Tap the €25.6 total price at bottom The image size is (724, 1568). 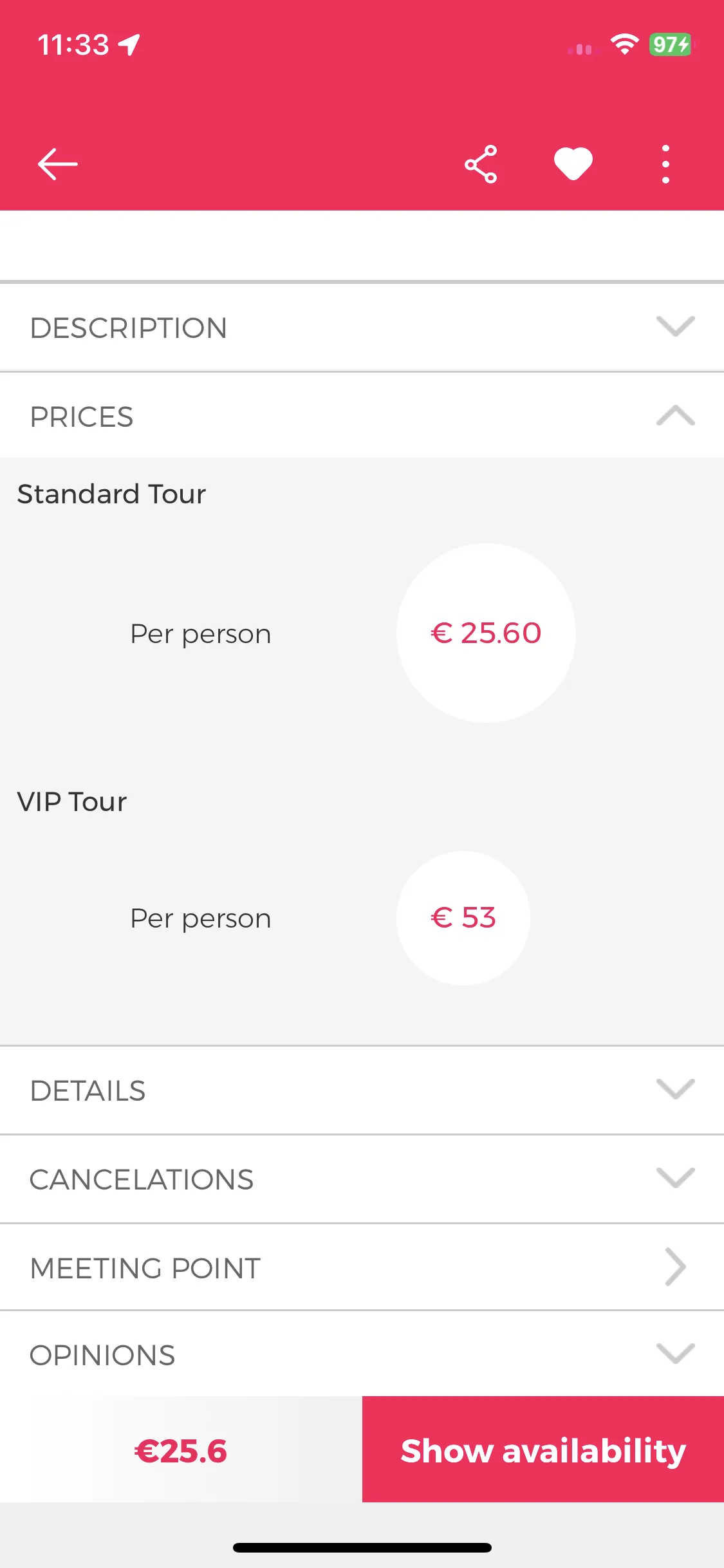click(181, 1451)
